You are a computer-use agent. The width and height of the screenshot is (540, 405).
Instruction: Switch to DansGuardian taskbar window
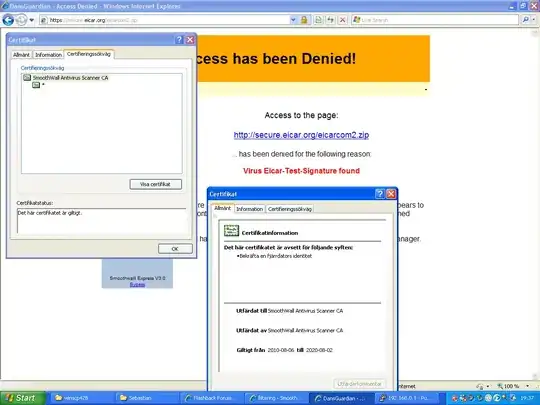[x=341, y=398]
